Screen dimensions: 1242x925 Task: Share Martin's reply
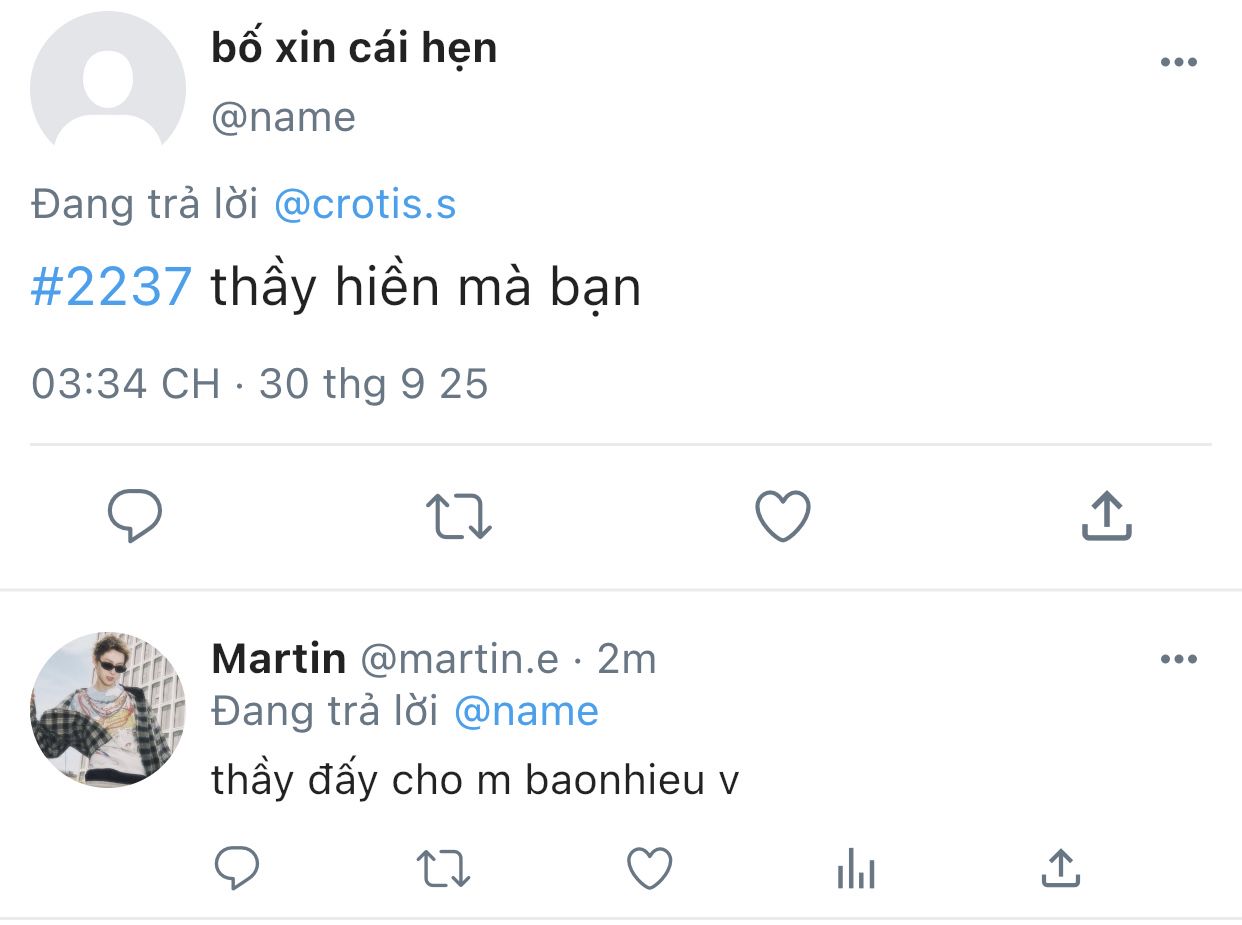[x=1061, y=868]
